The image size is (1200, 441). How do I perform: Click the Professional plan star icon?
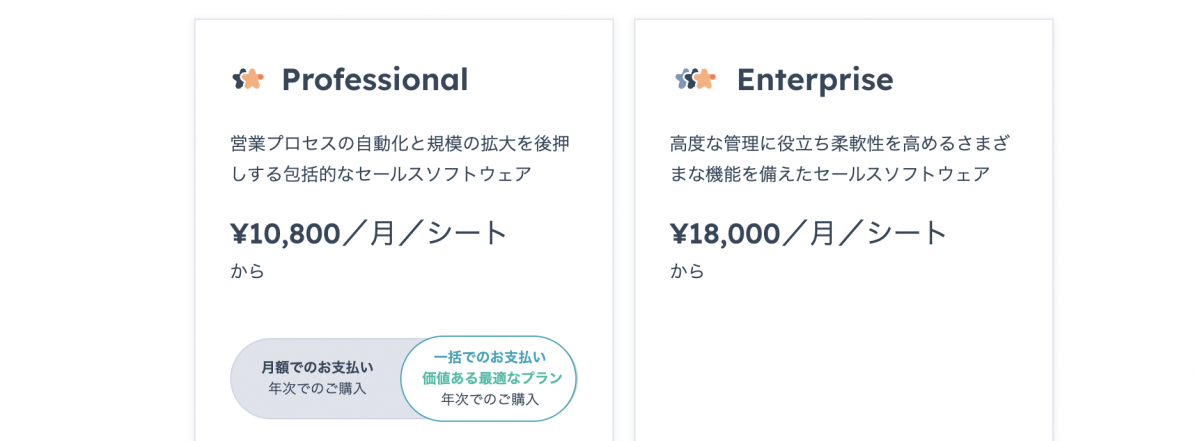click(x=248, y=79)
